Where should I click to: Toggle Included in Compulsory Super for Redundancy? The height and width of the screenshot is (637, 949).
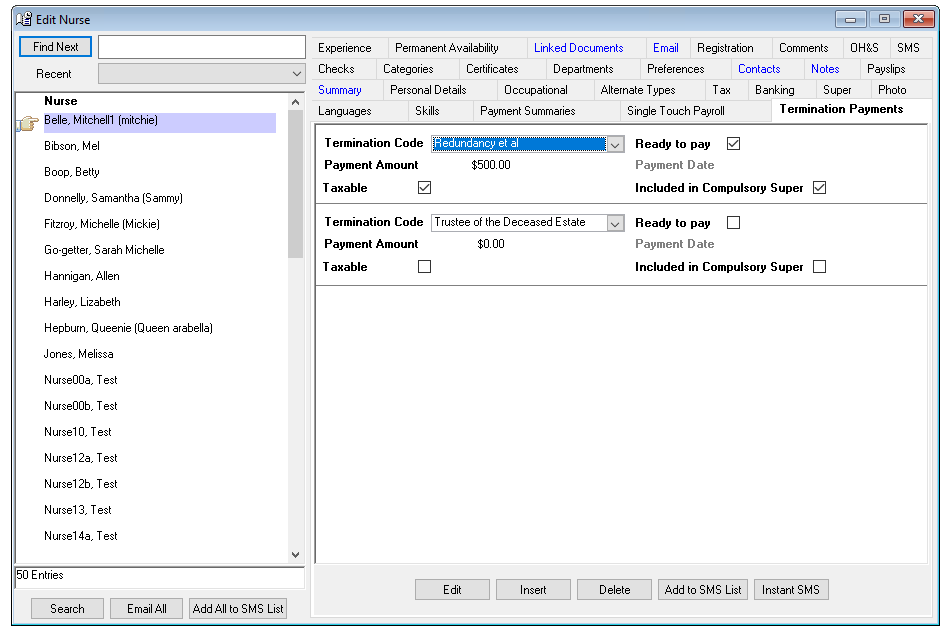(x=819, y=188)
